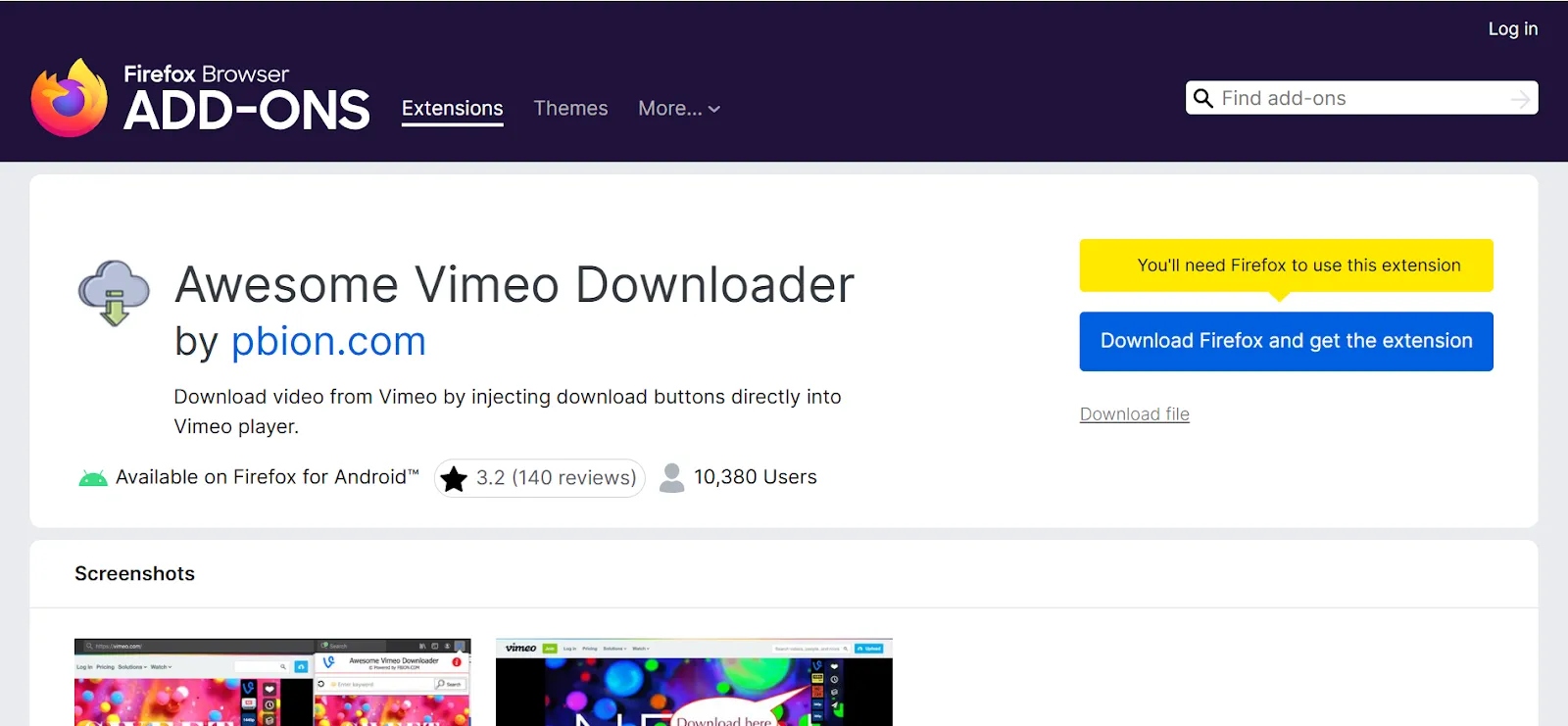The height and width of the screenshot is (726, 1568).
Task: Submit search with the arrow icon
Action: 1520,99
